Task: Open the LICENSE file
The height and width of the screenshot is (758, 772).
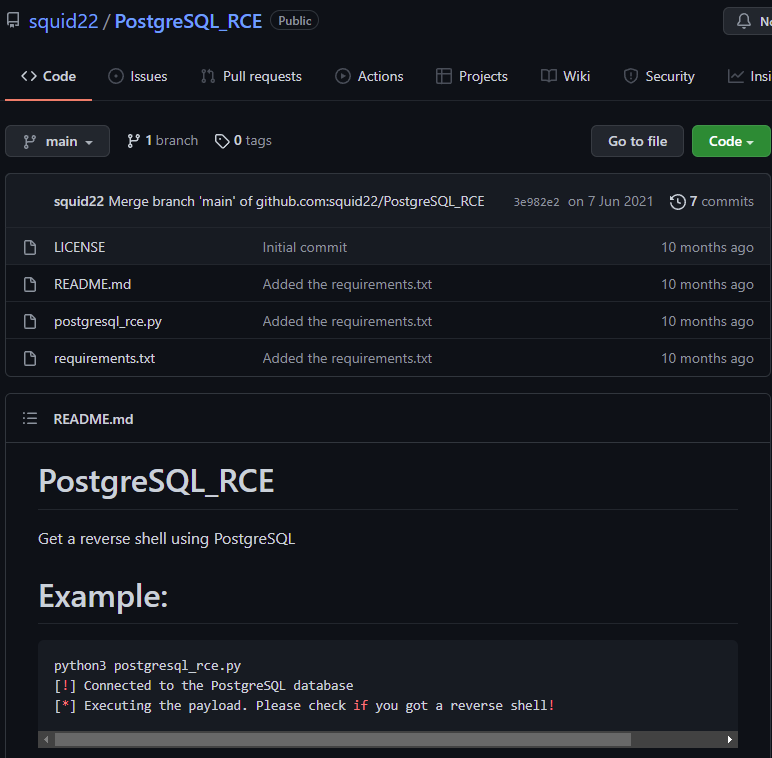Action: click(x=79, y=247)
